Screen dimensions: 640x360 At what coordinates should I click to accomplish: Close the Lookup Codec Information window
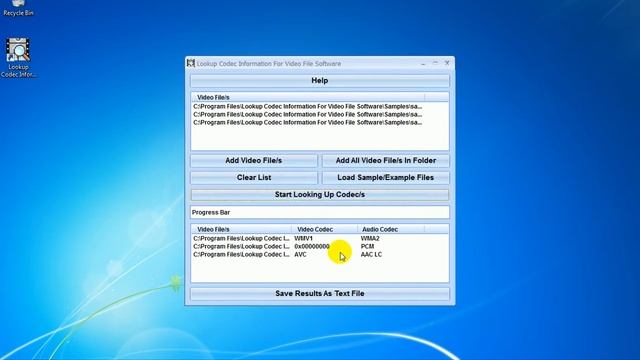[x=447, y=63]
